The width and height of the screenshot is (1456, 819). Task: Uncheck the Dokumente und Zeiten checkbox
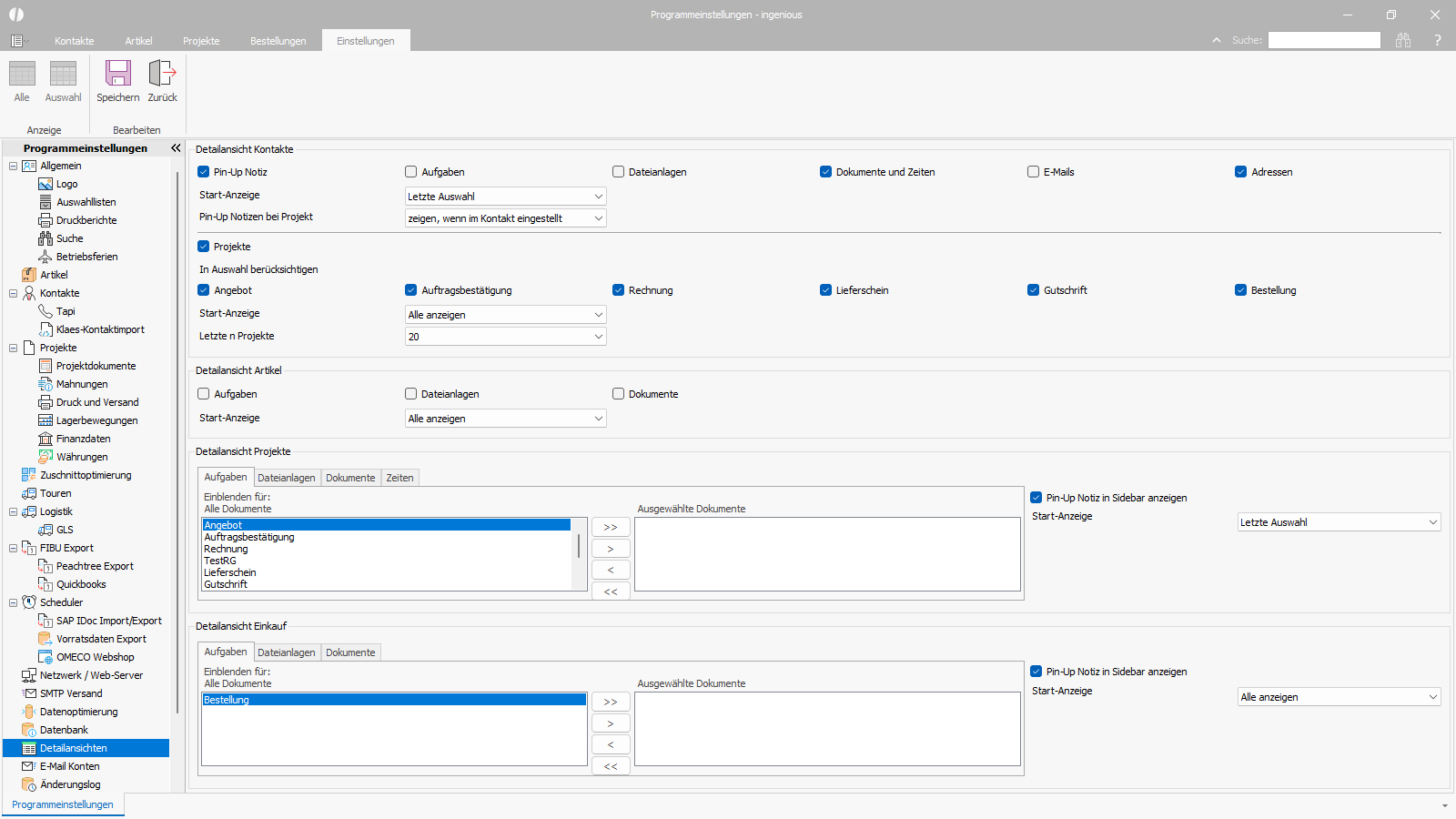click(826, 172)
